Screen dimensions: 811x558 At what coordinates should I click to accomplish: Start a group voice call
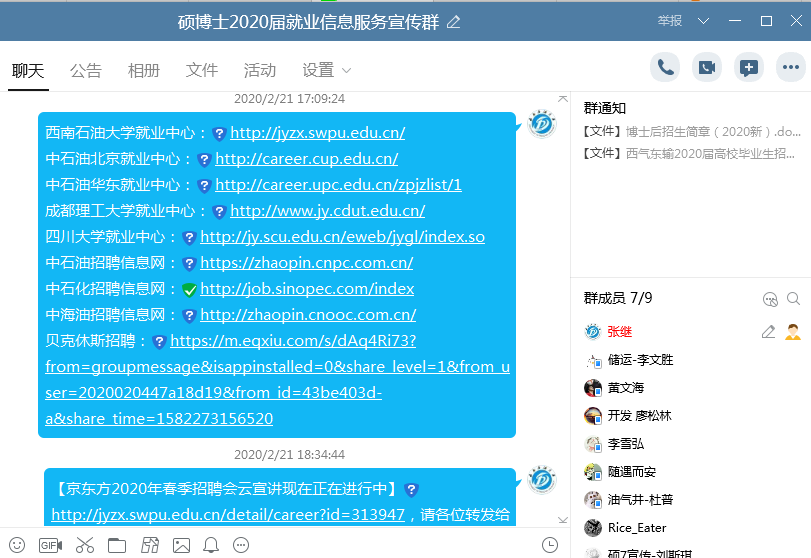[665, 67]
